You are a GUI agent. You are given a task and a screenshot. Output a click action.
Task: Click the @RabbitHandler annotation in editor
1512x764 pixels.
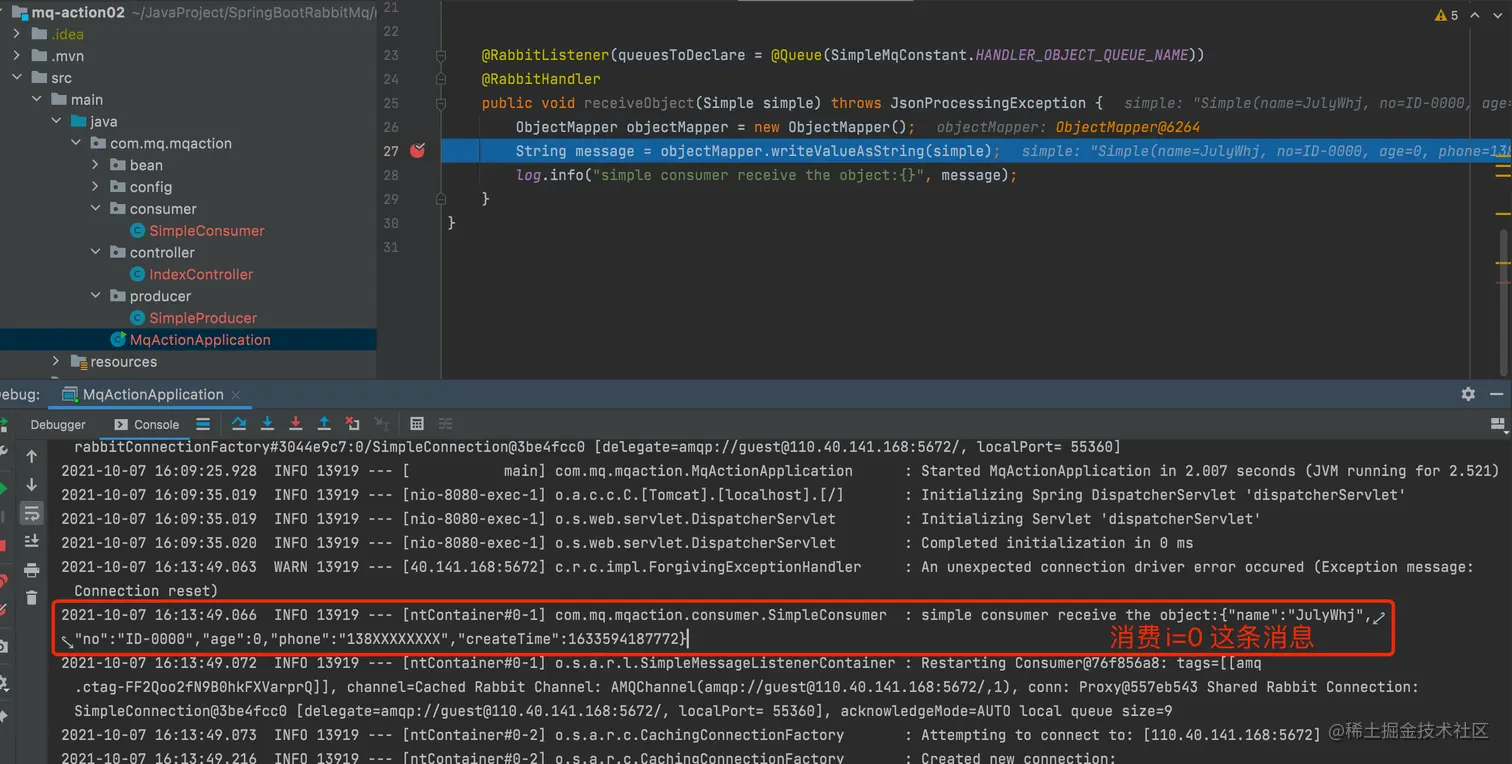(541, 79)
